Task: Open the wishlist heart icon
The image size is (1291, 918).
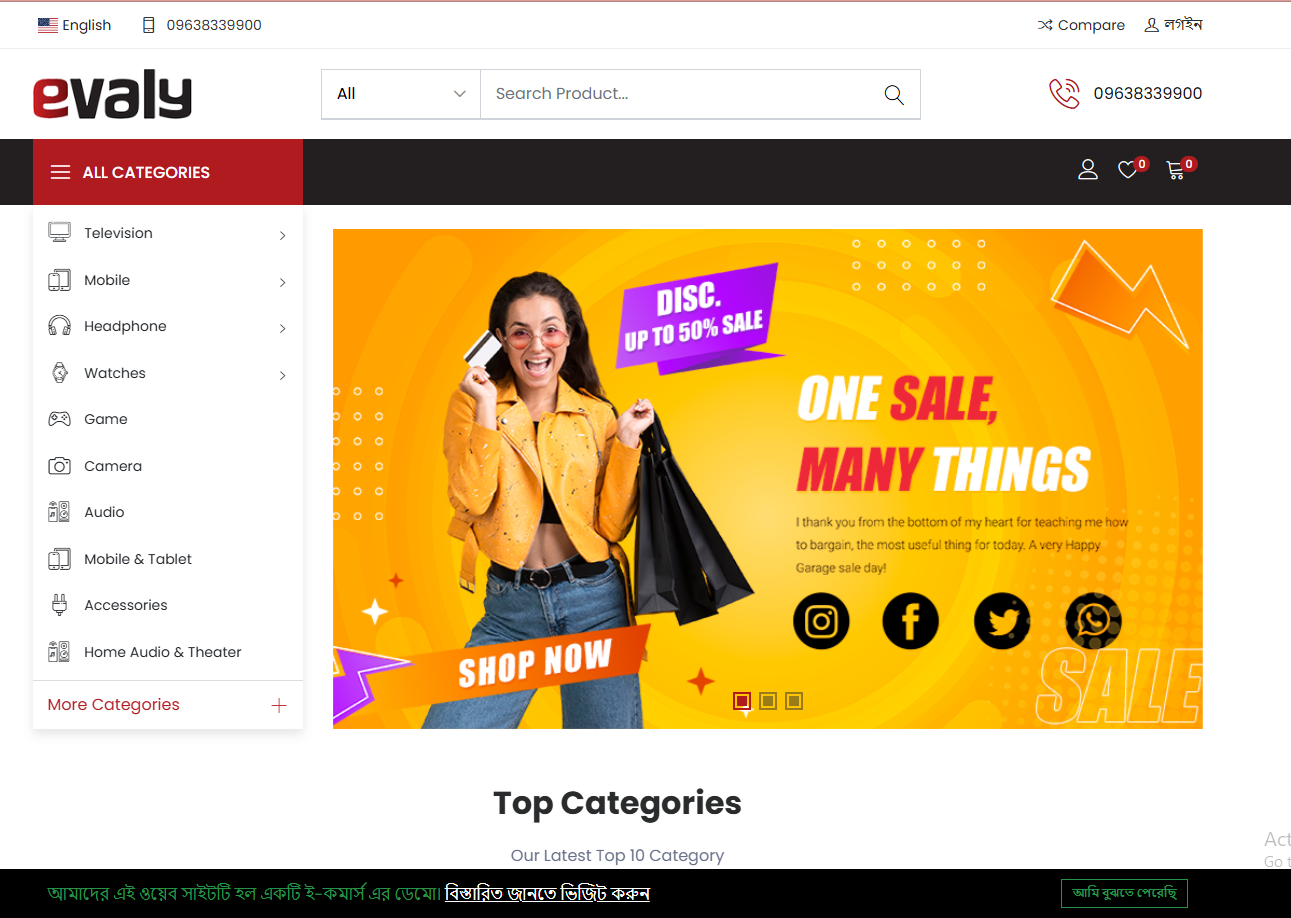Action: click(1128, 170)
